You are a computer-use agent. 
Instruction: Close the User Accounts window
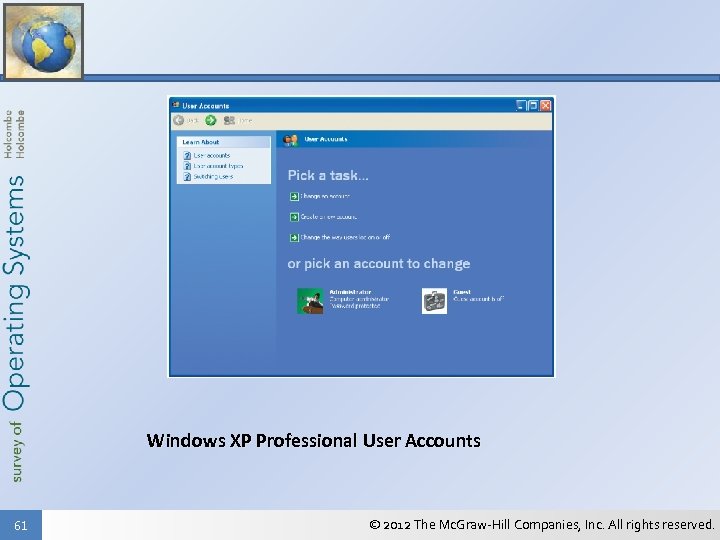pyautogui.click(x=546, y=106)
